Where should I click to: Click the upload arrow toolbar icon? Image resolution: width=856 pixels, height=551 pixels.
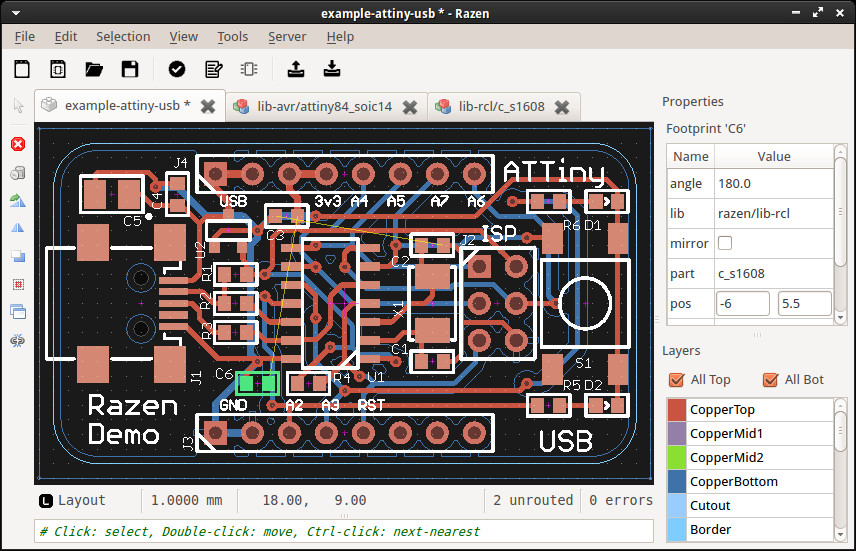296,69
